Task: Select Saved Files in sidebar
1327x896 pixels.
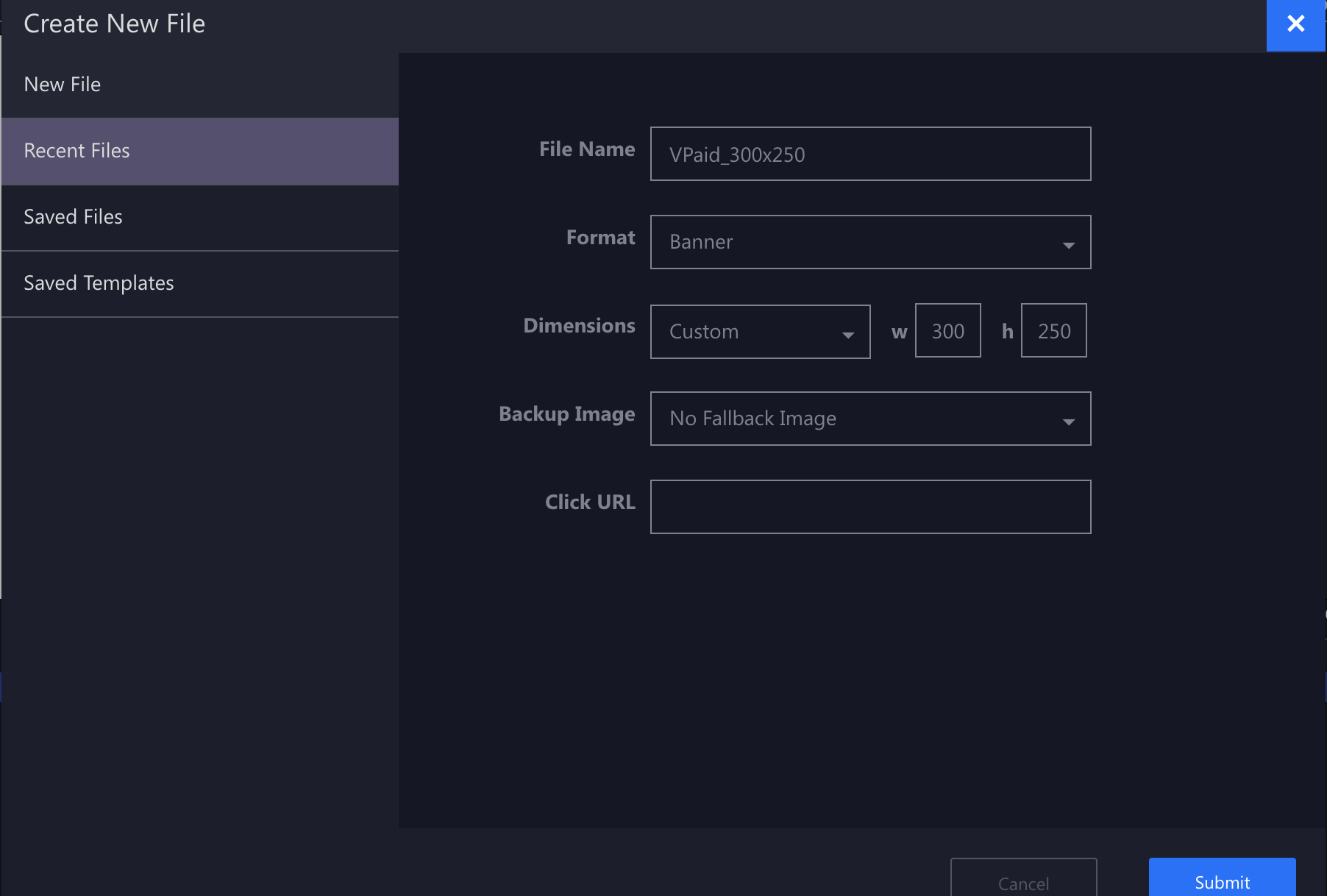Action: 199,218
